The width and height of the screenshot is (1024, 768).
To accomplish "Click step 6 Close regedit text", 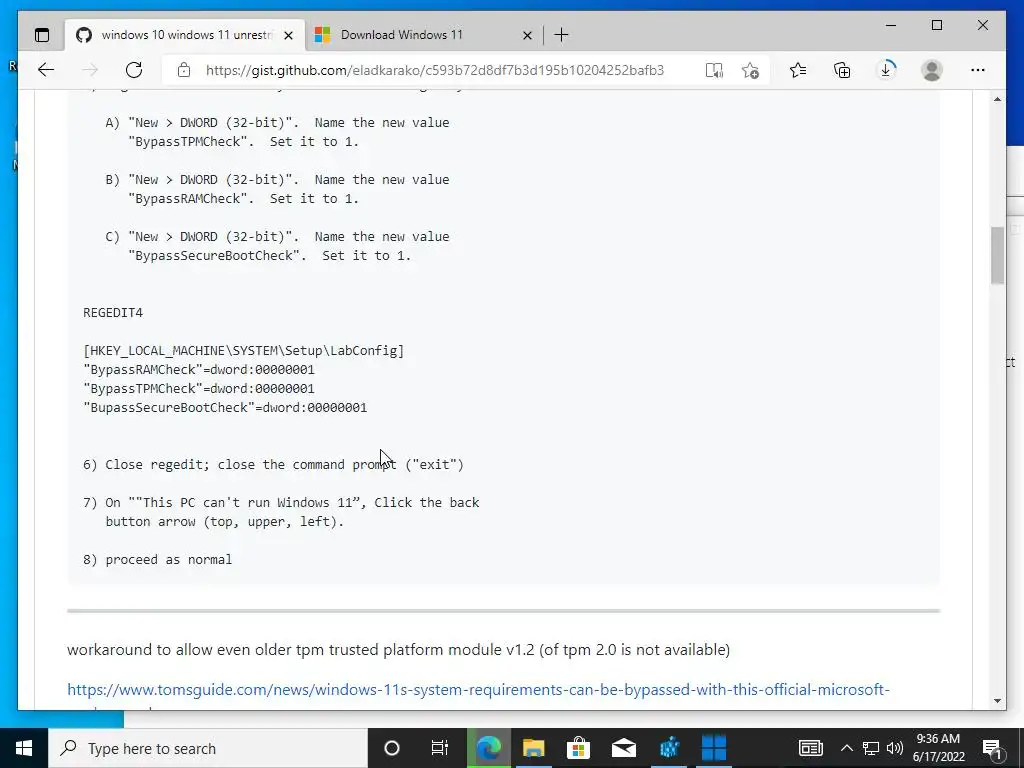I will point(274,465).
